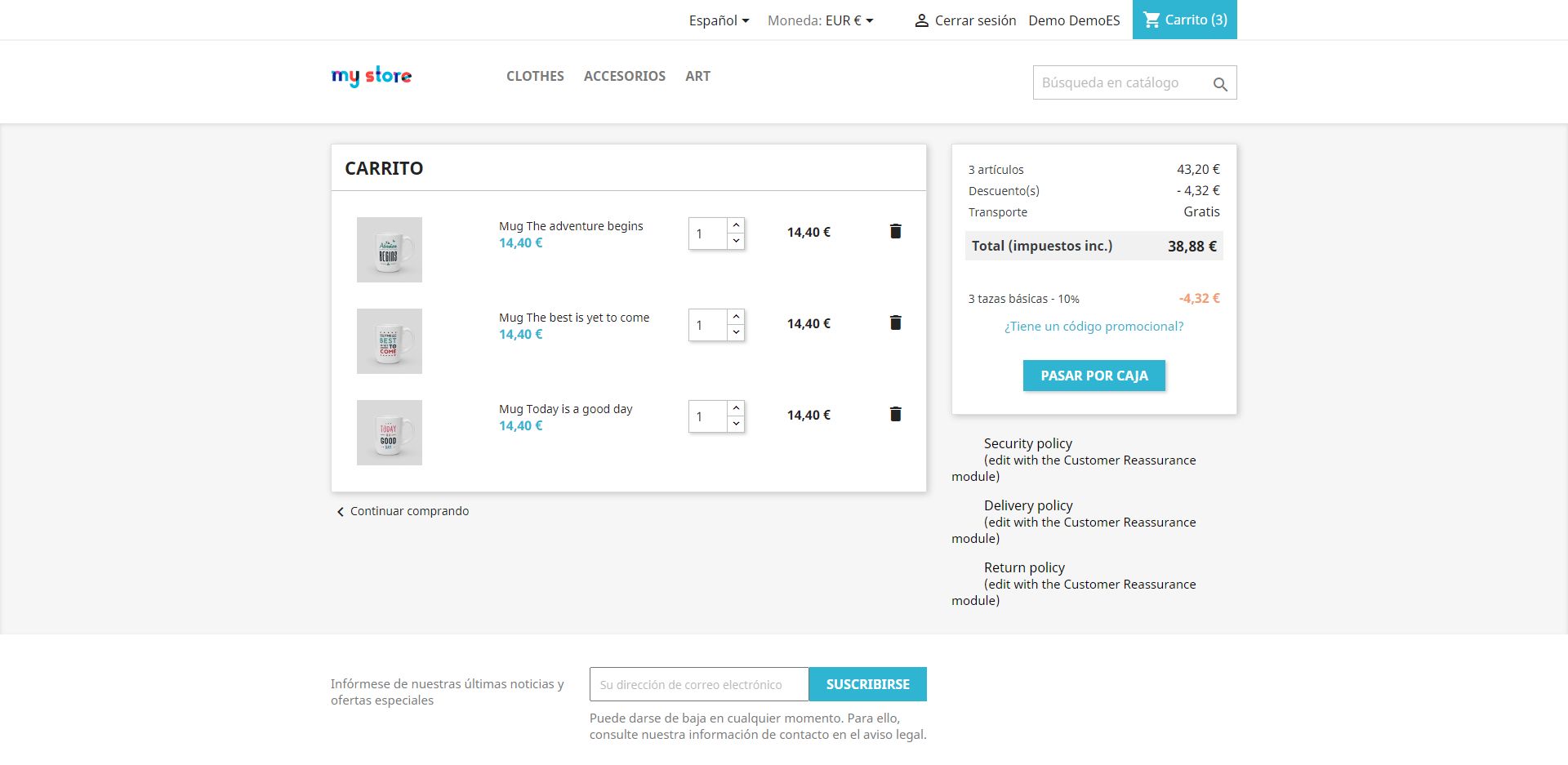Focus quantity field for Mug Today is a good day
This screenshot has width=1568, height=765.
pyautogui.click(x=708, y=416)
